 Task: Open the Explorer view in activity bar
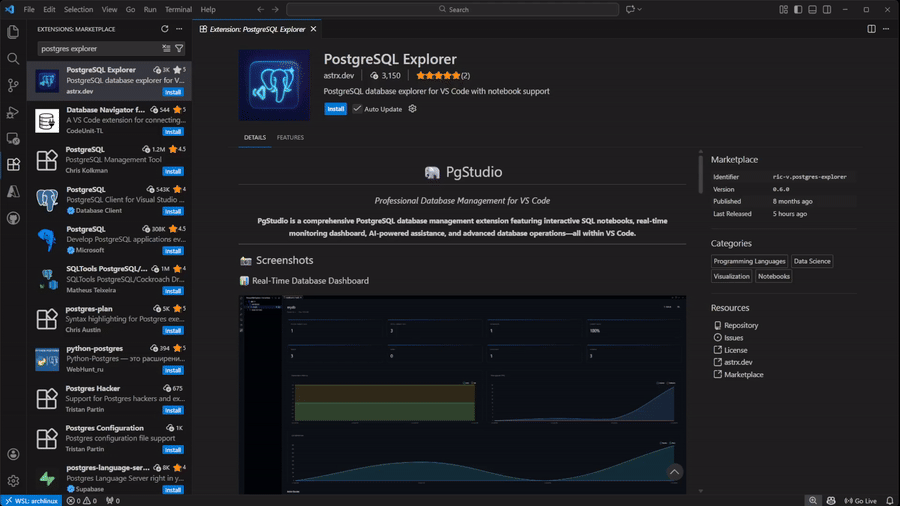pos(13,32)
